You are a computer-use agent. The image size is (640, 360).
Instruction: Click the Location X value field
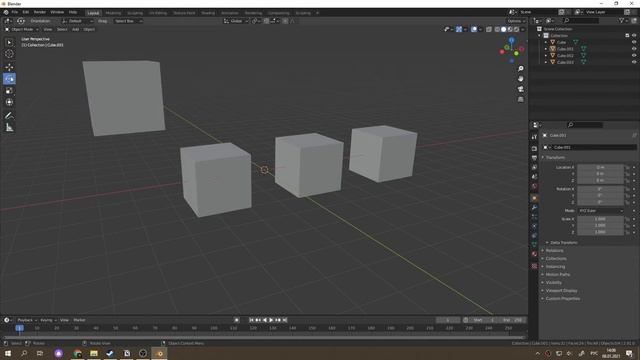(600, 167)
